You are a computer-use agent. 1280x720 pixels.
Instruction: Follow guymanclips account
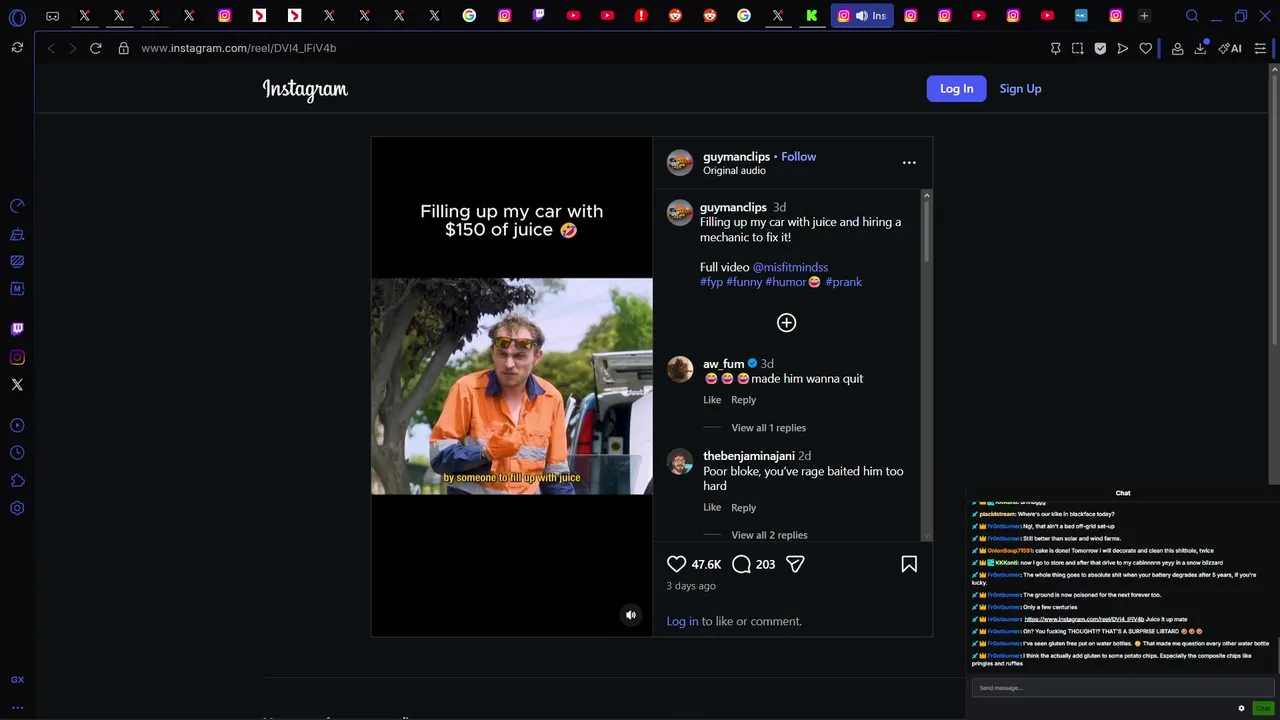tap(798, 157)
